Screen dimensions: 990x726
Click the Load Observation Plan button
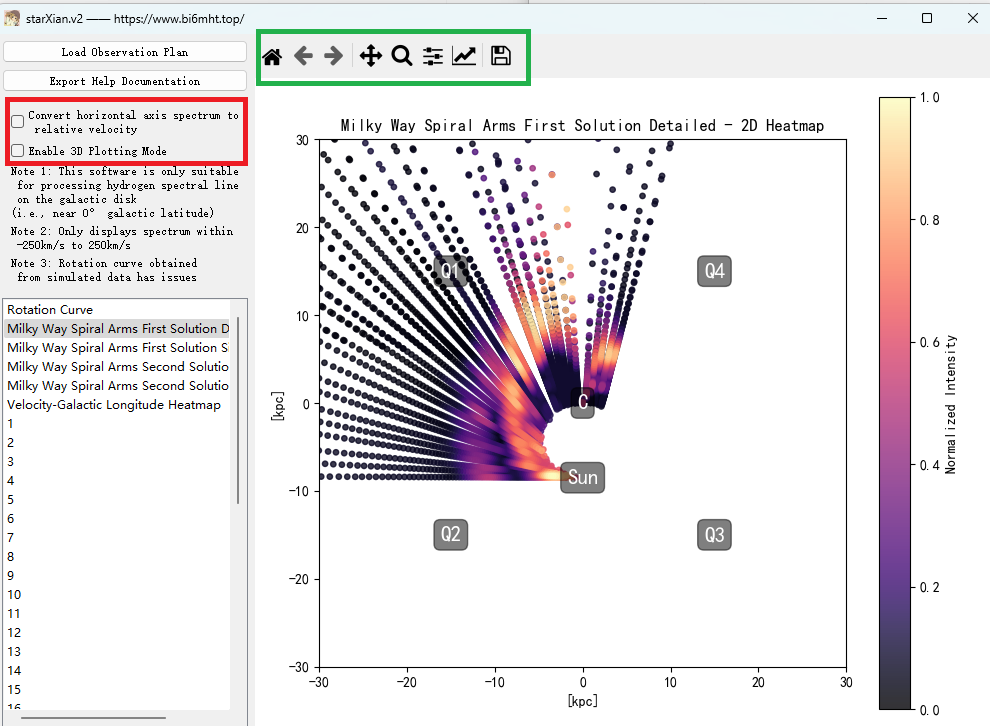coord(125,52)
